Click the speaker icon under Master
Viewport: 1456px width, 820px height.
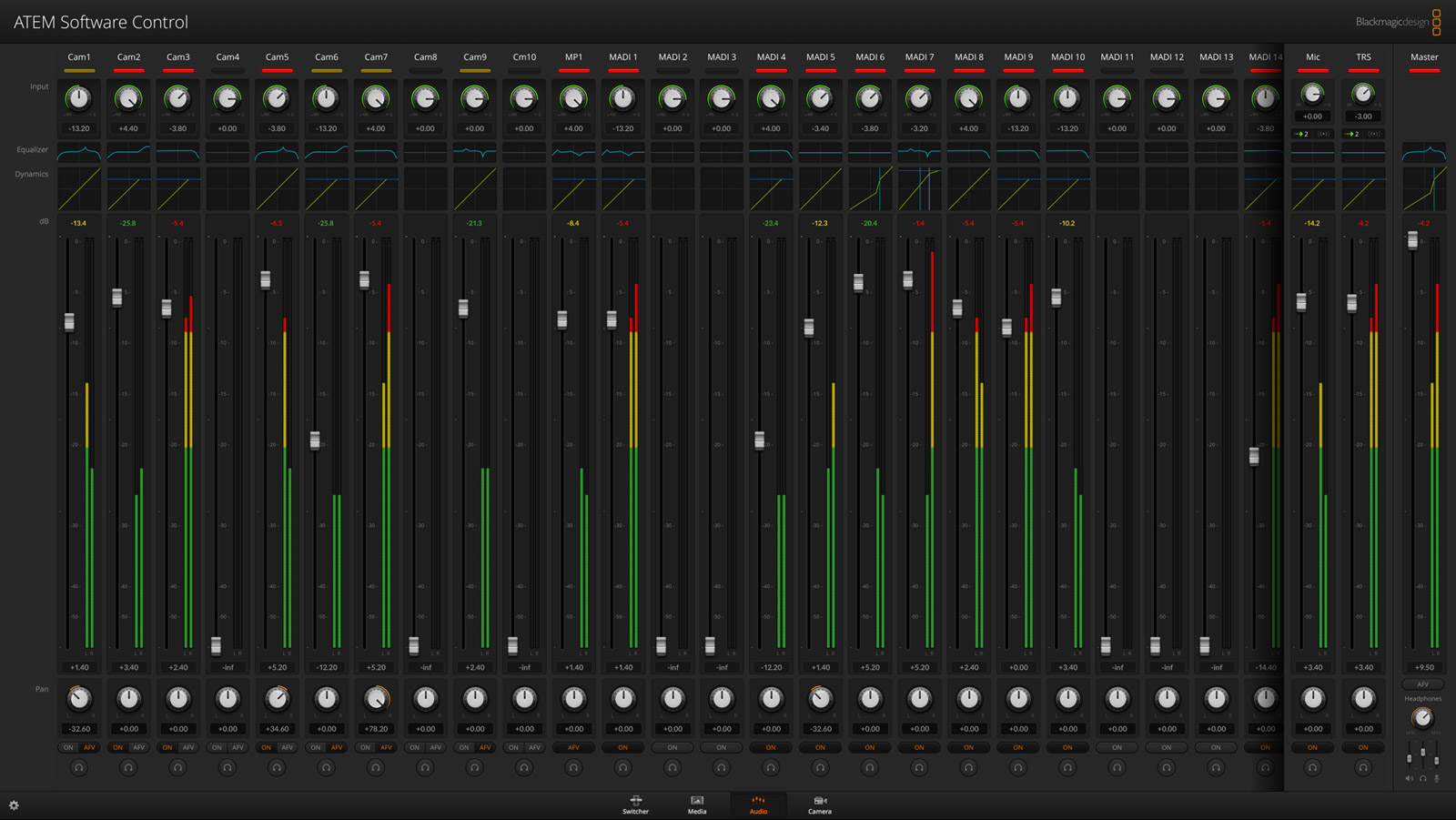click(1410, 778)
